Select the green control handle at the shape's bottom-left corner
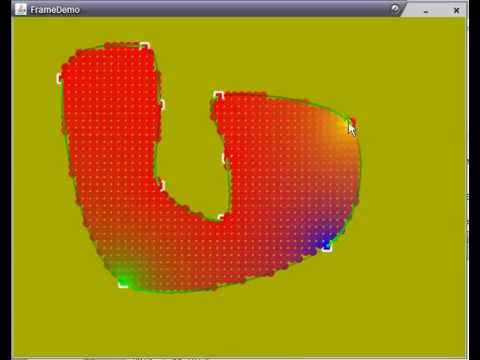Screen dimensions: 480x360 pyautogui.click(x=123, y=283)
